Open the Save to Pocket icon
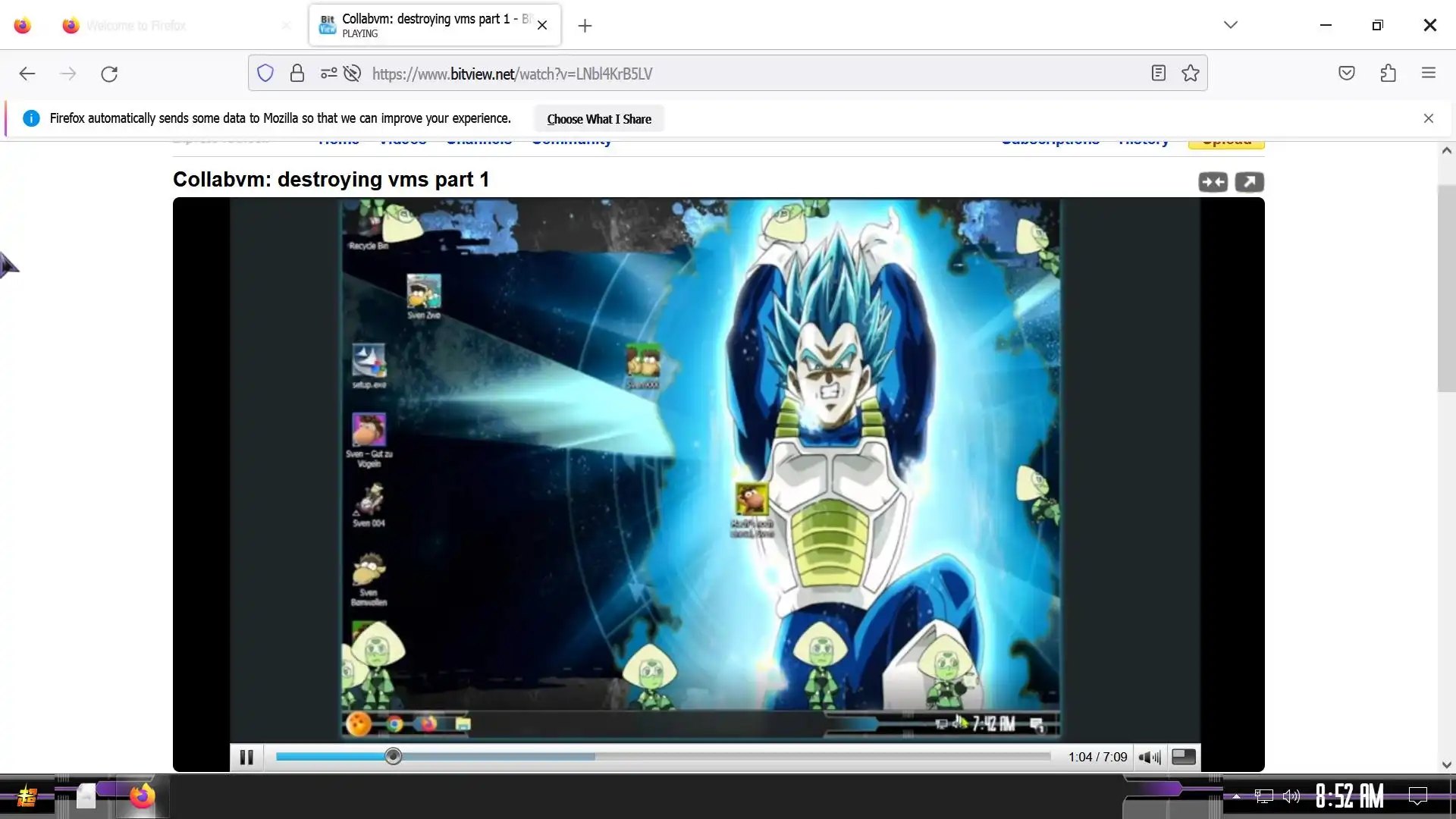Viewport: 1456px width, 819px height. (x=1346, y=74)
